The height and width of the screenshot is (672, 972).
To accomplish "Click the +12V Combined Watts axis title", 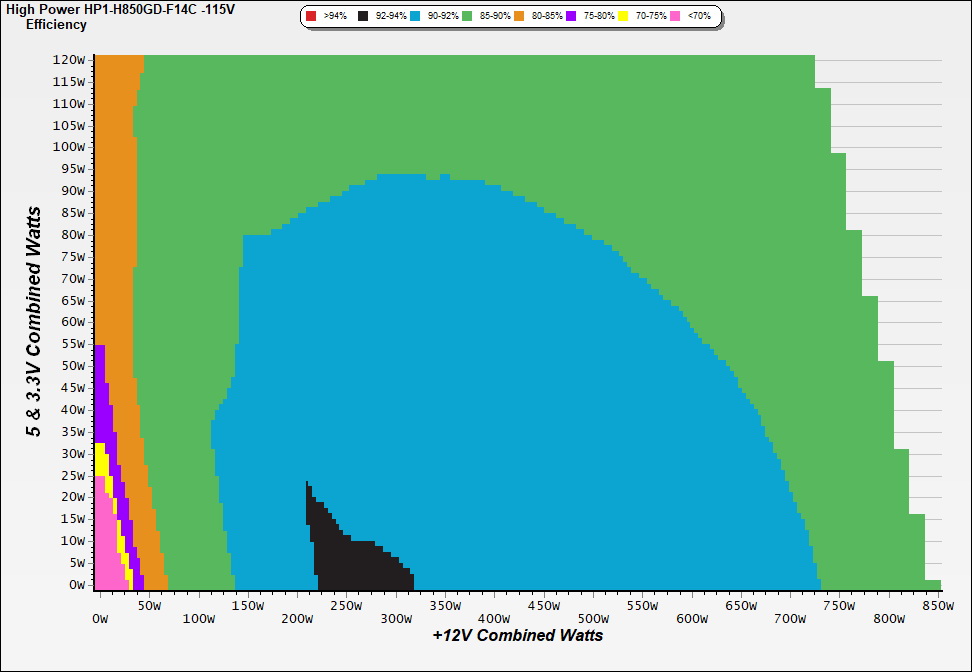I will 517,635.
